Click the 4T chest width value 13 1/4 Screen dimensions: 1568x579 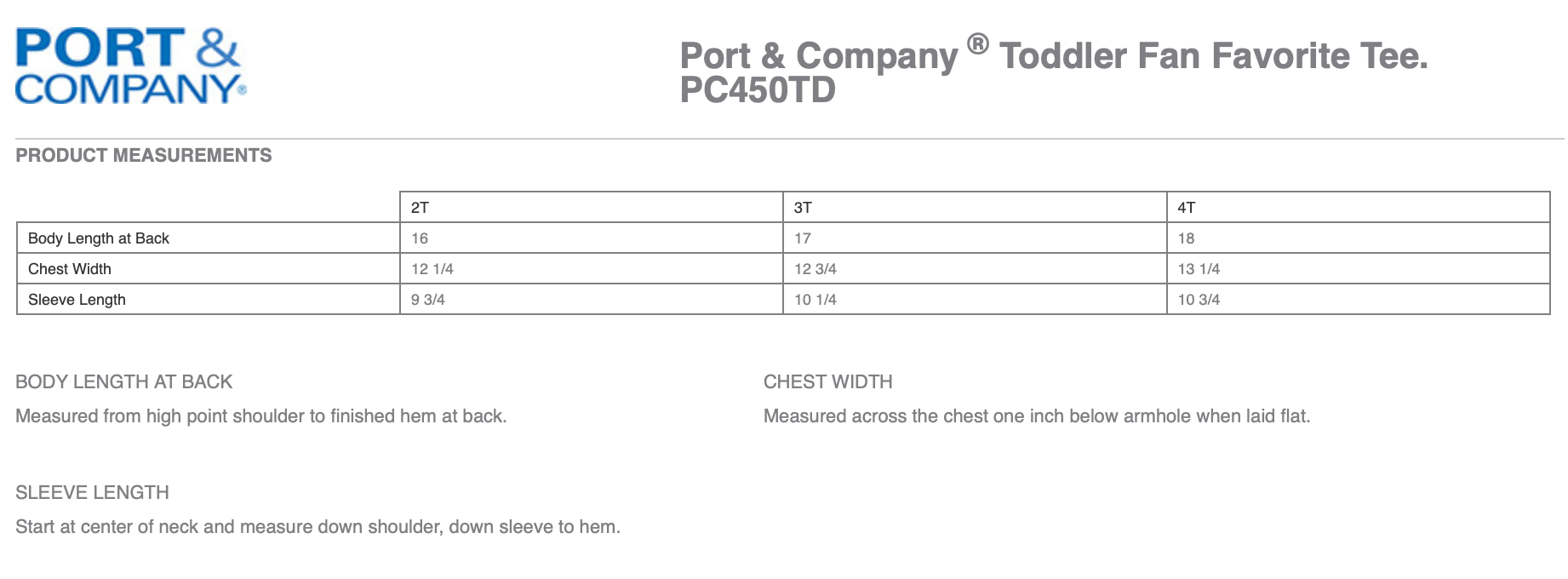click(1199, 269)
